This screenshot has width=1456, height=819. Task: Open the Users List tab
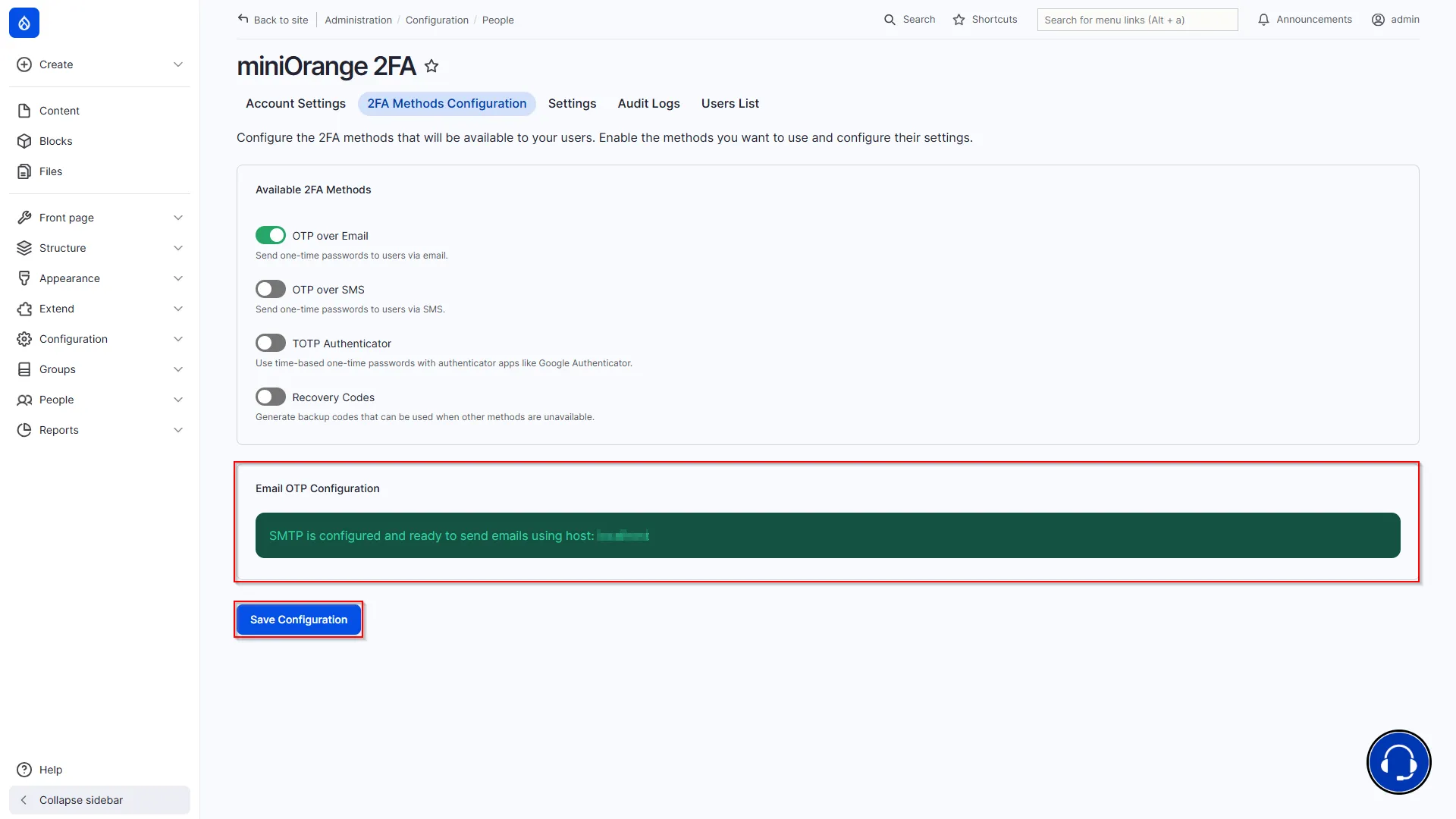730,104
